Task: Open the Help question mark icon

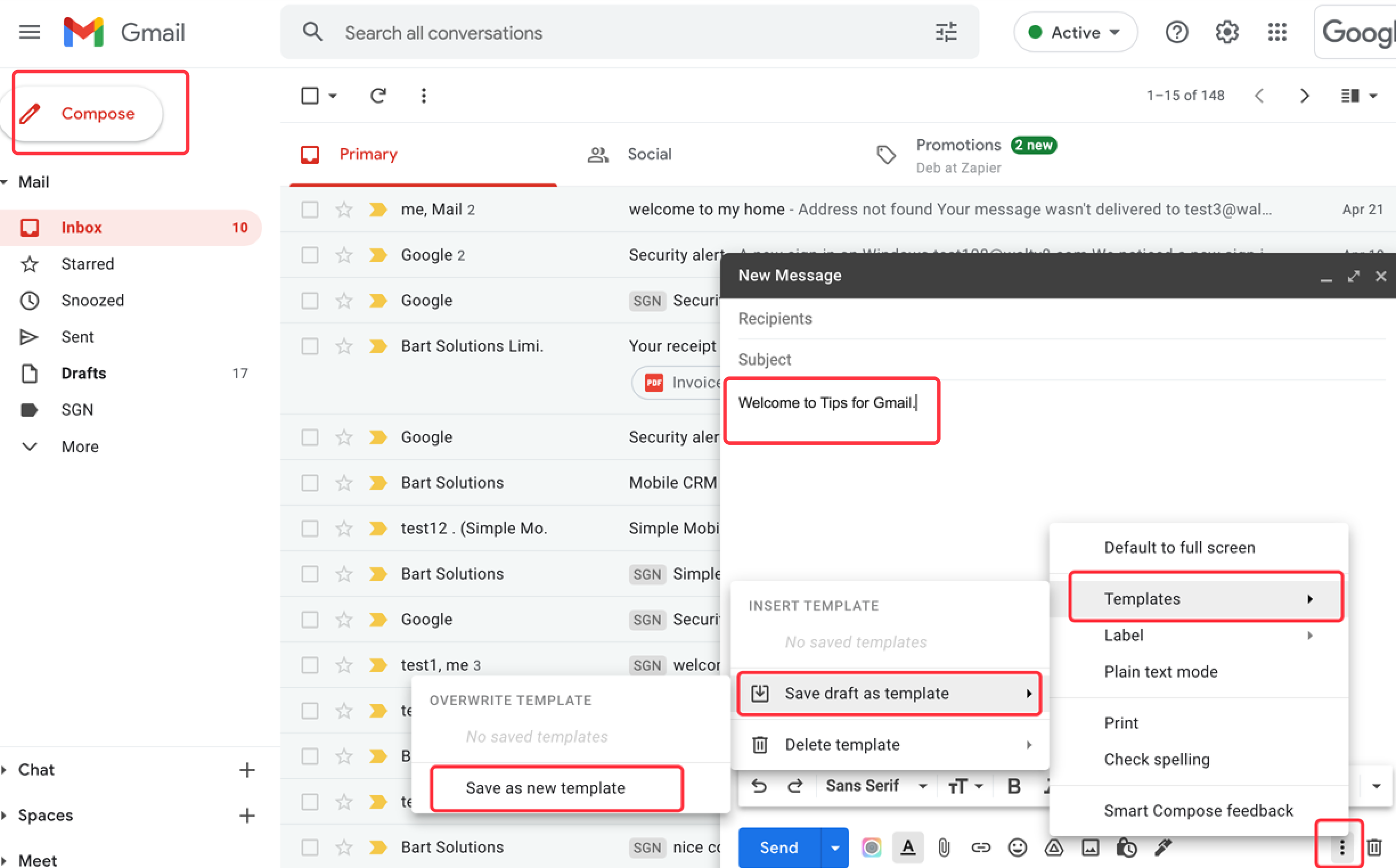Action: click(1177, 32)
